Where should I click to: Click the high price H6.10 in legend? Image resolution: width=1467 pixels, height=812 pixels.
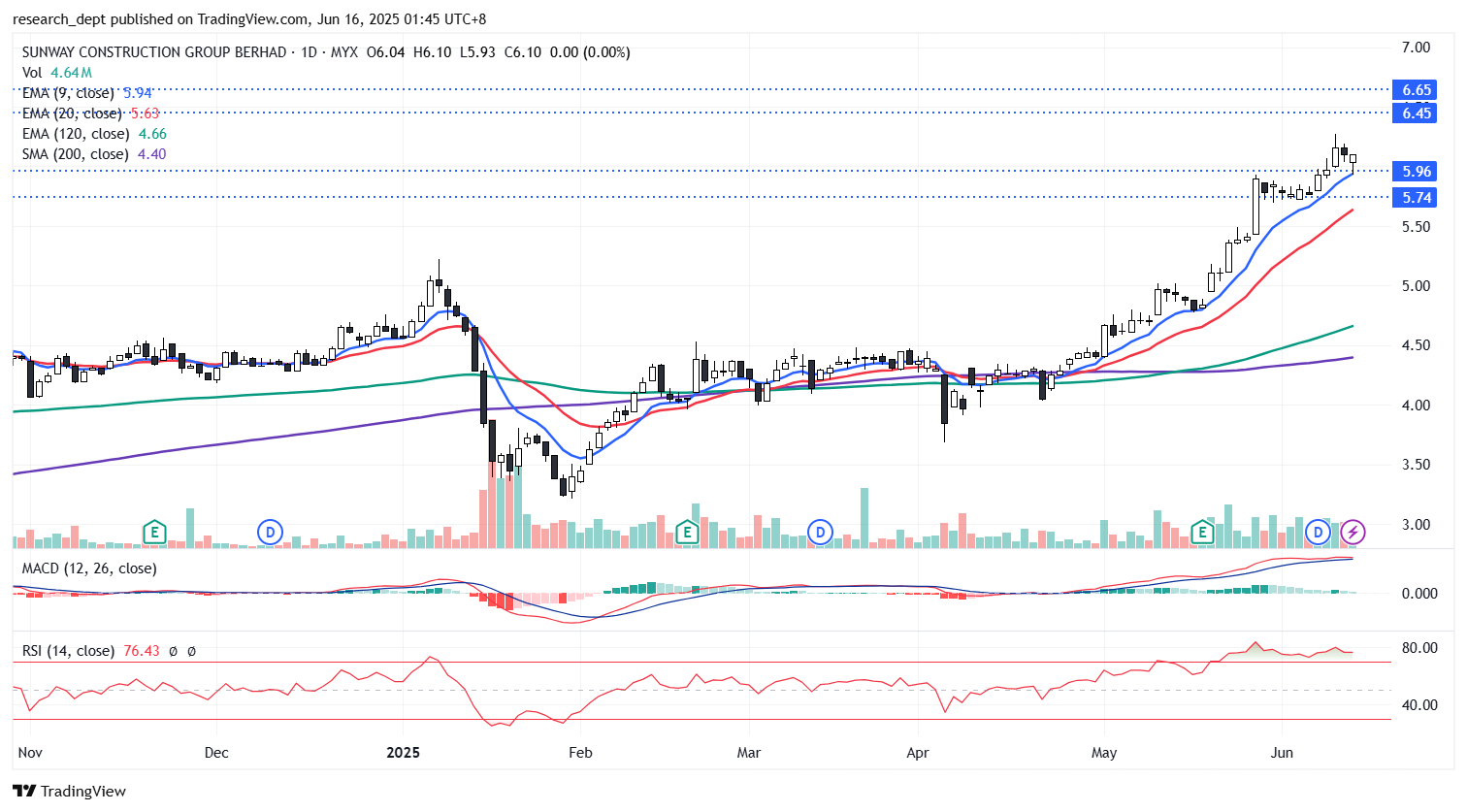(432, 52)
